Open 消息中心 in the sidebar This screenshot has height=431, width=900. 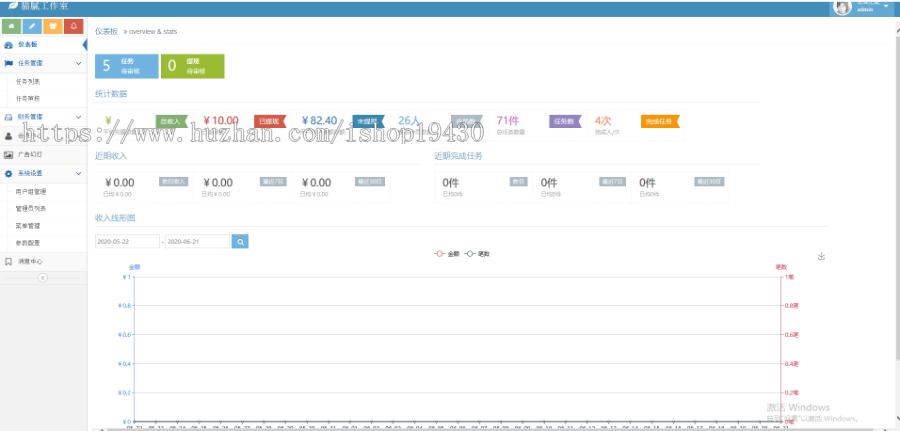coord(31,261)
